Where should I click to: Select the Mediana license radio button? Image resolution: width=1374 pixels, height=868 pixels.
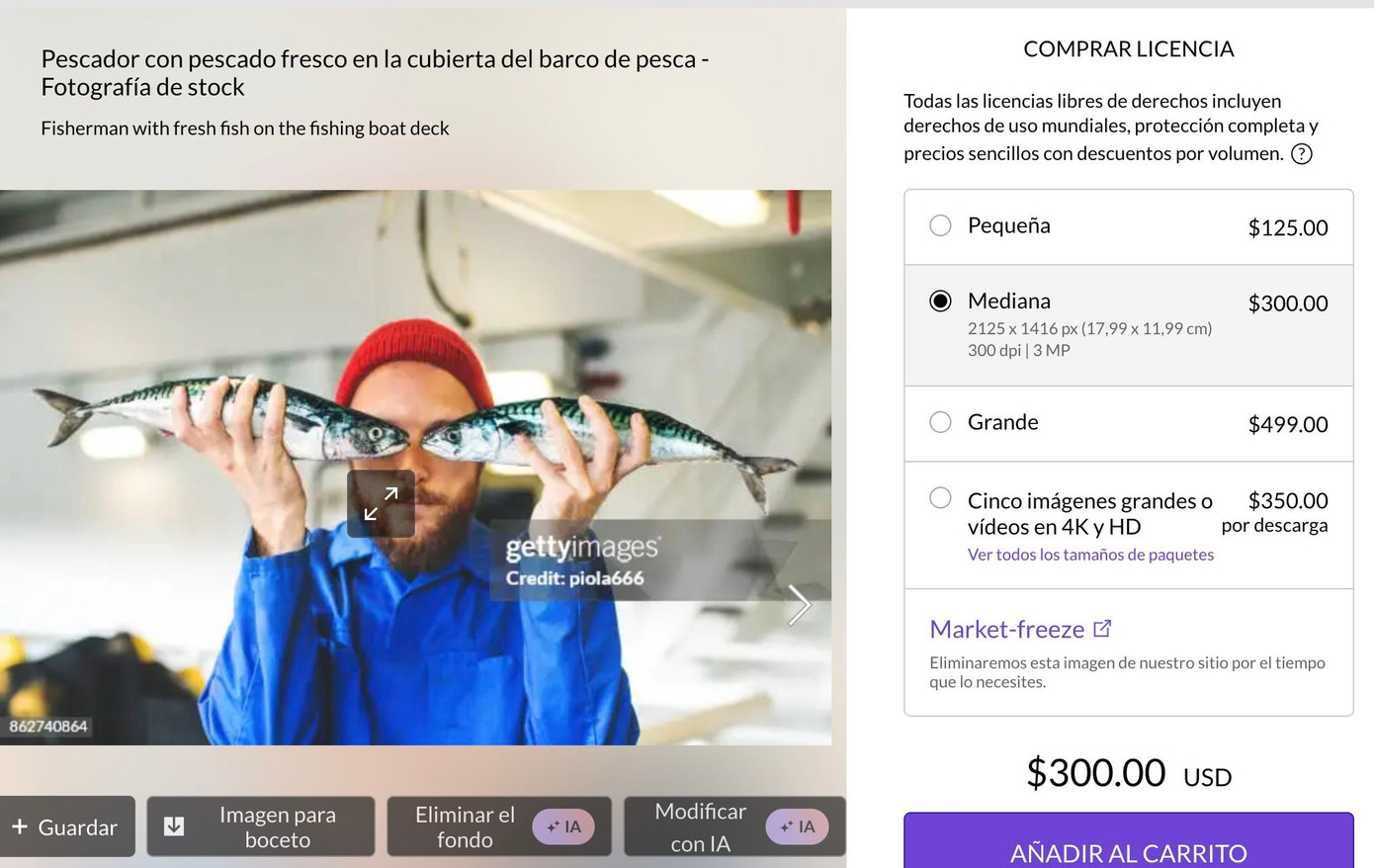click(941, 301)
